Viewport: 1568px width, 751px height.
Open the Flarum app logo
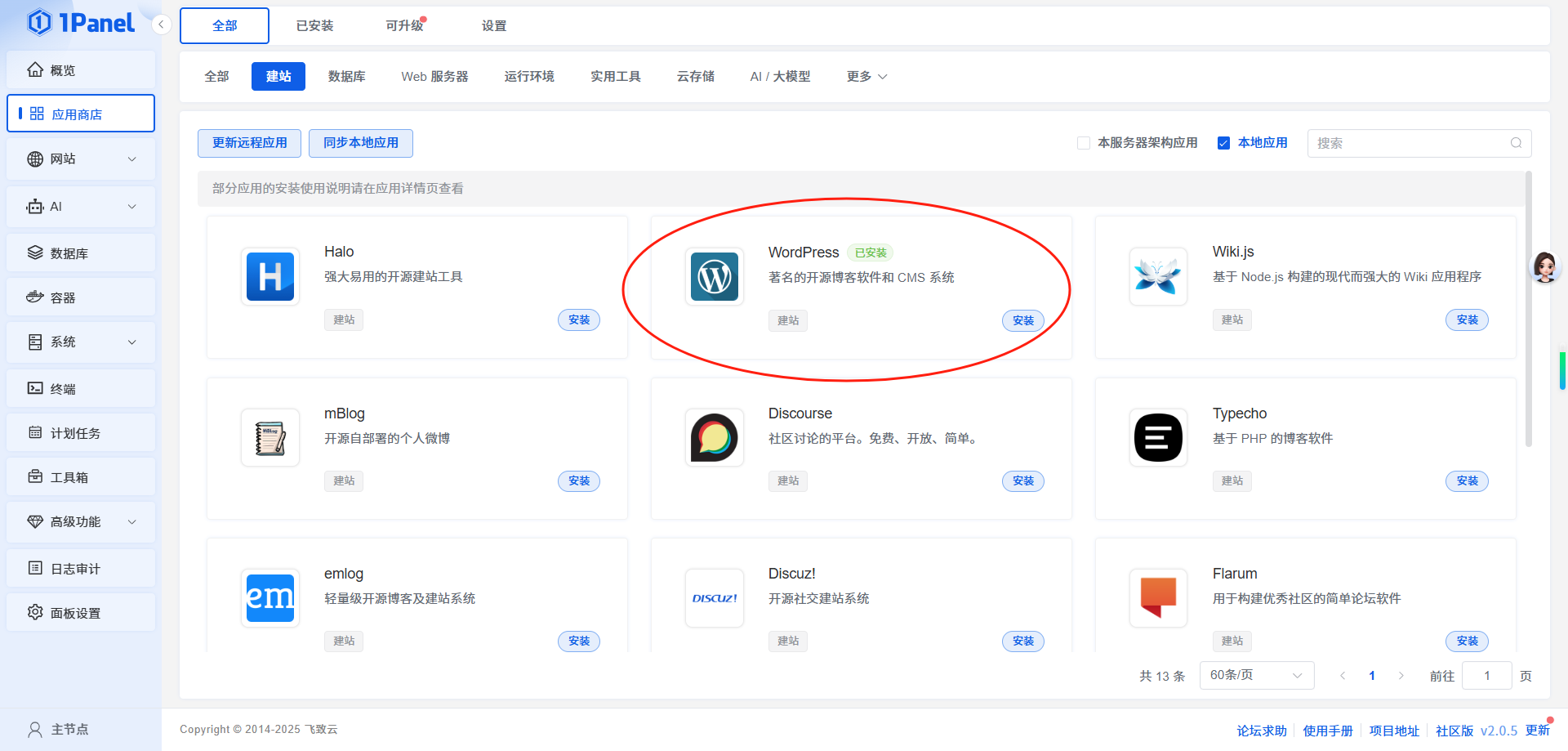pyautogui.click(x=1158, y=598)
